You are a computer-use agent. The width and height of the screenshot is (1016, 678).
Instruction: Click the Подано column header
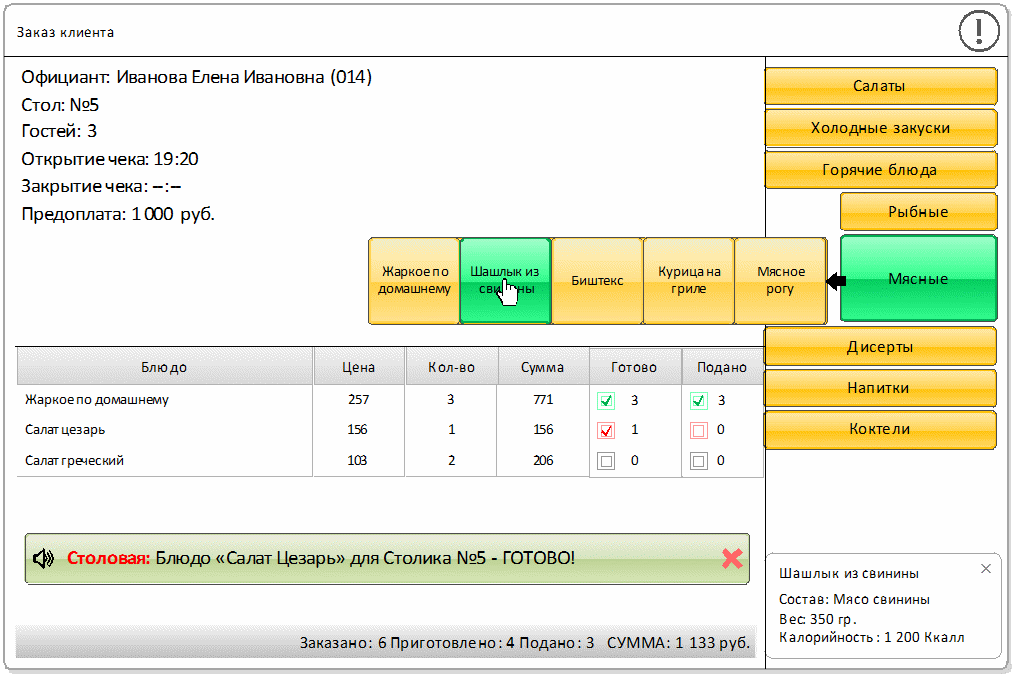pyautogui.click(x=722, y=367)
